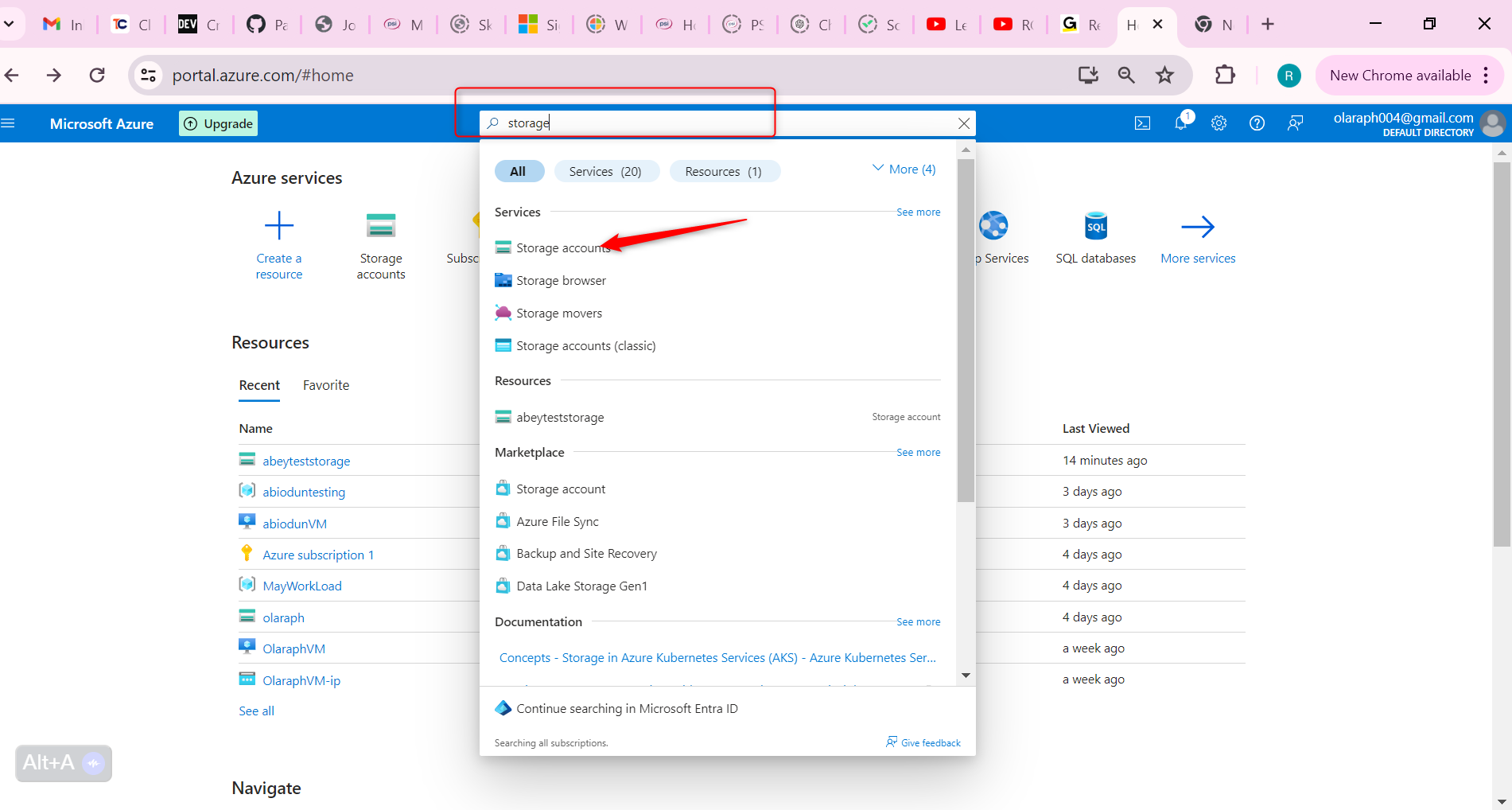
Task: Open portal settings gear
Action: tap(1219, 123)
